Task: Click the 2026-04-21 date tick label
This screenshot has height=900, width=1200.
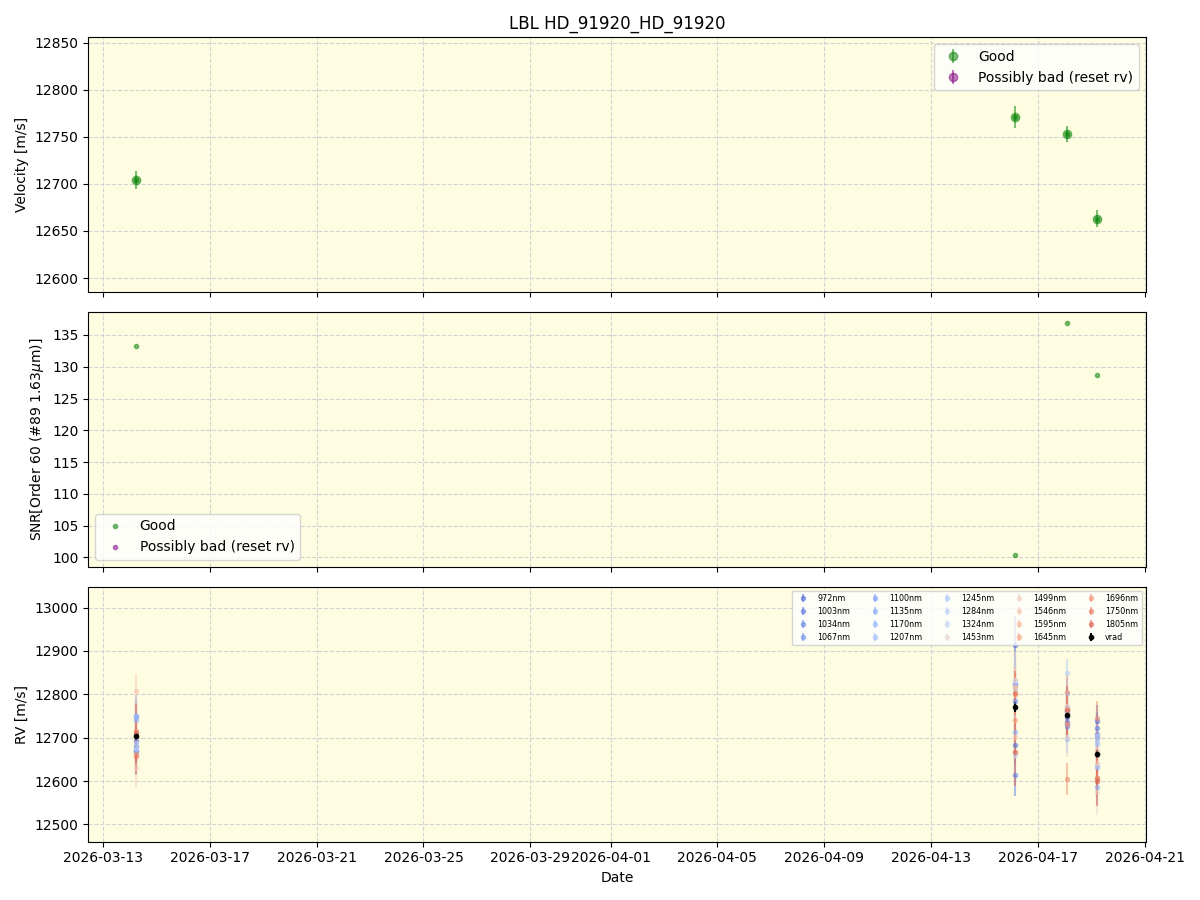Action: [1144, 857]
